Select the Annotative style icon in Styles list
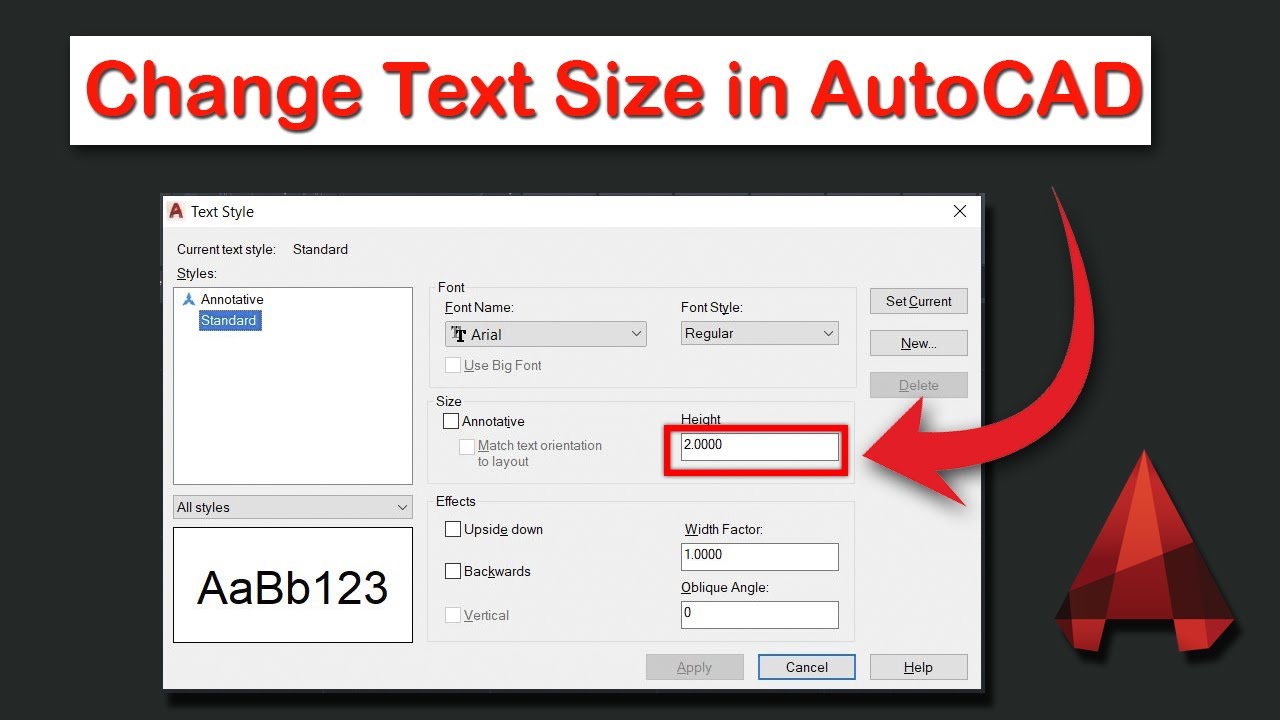 189,299
